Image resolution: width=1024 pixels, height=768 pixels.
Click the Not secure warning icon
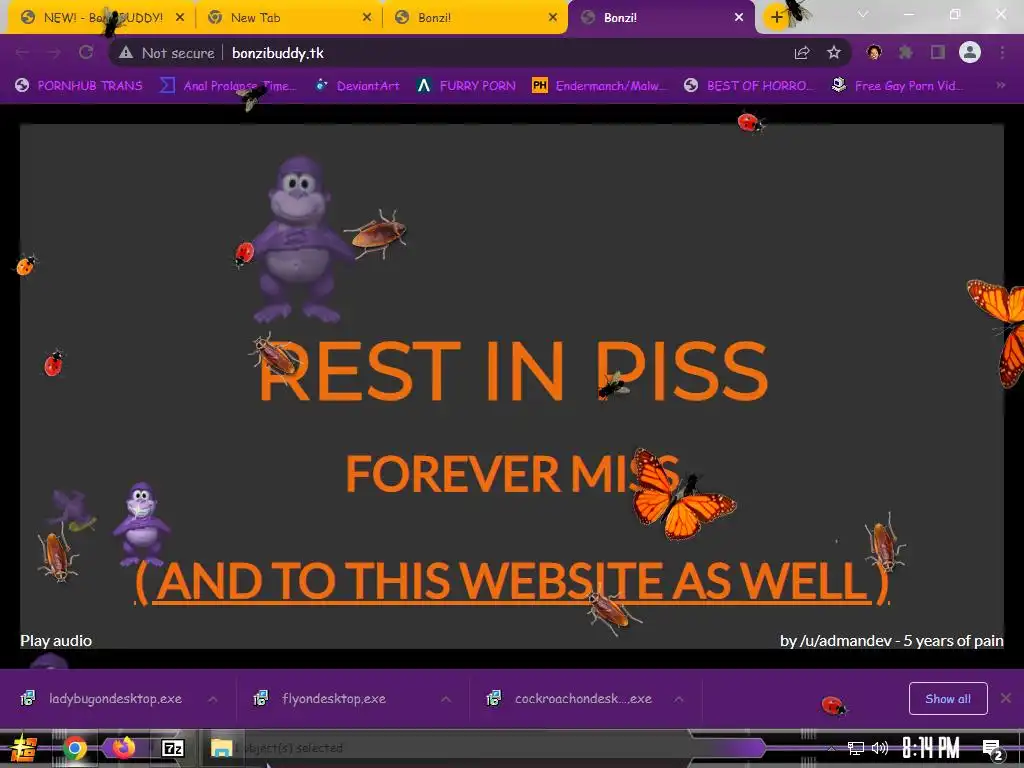[x=126, y=53]
